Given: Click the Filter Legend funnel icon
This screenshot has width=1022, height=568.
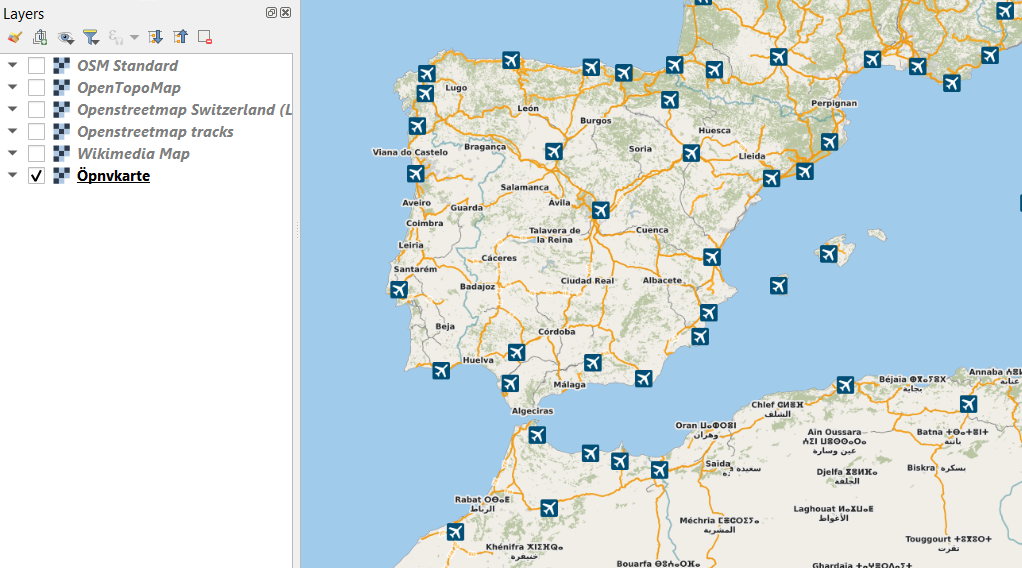Looking at the screenshot, I should 91,37.
